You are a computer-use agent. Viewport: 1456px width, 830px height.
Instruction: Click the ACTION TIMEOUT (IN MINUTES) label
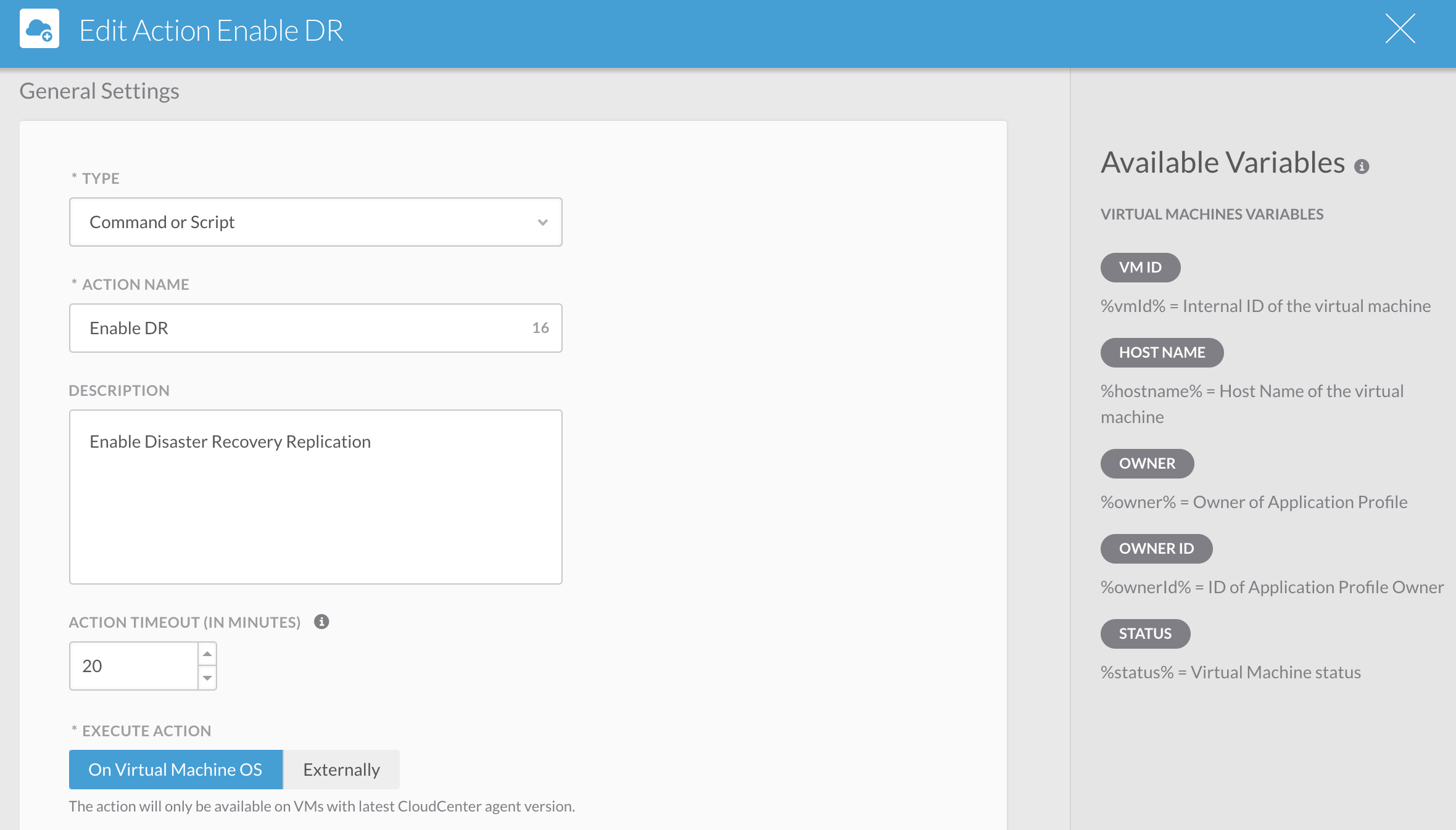(184, 622)
